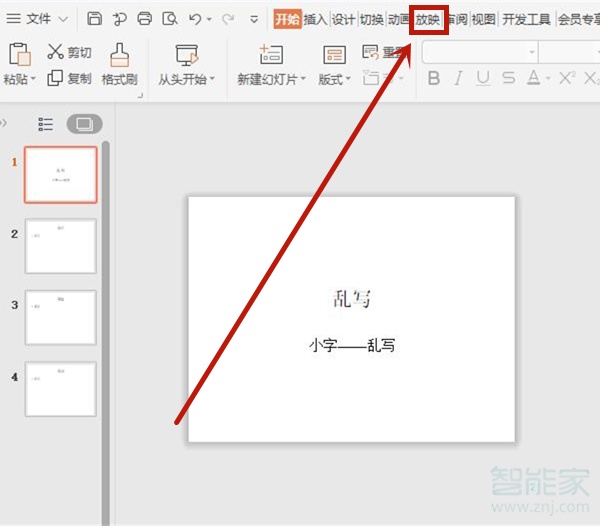Click the font color A button
This screenshot has width=600, height=526.
534,78
